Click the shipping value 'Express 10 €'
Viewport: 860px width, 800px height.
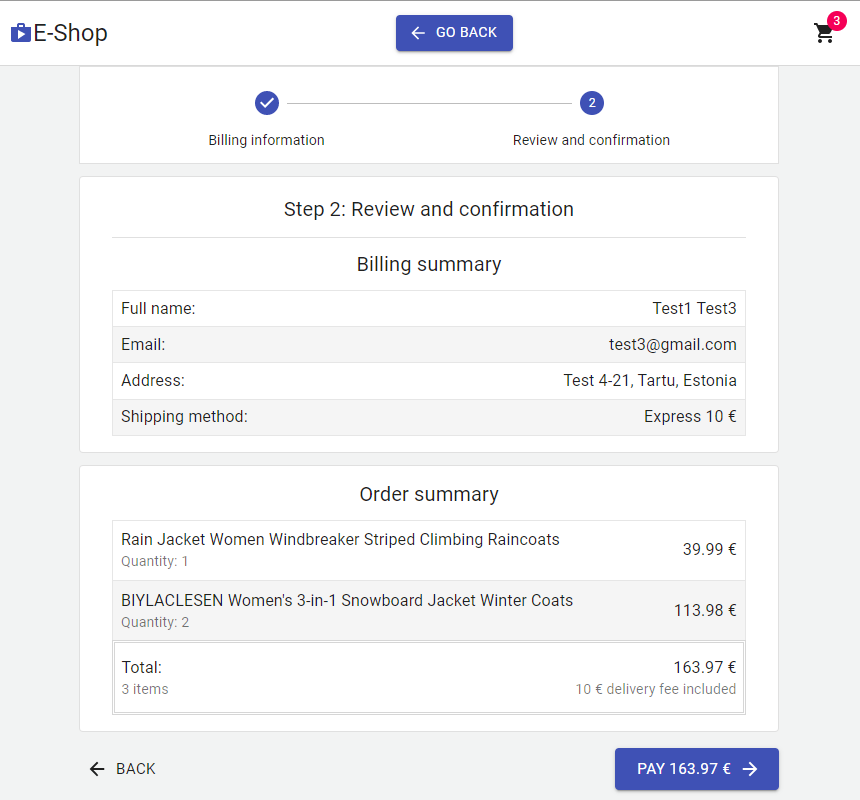(x=690, y=417)
